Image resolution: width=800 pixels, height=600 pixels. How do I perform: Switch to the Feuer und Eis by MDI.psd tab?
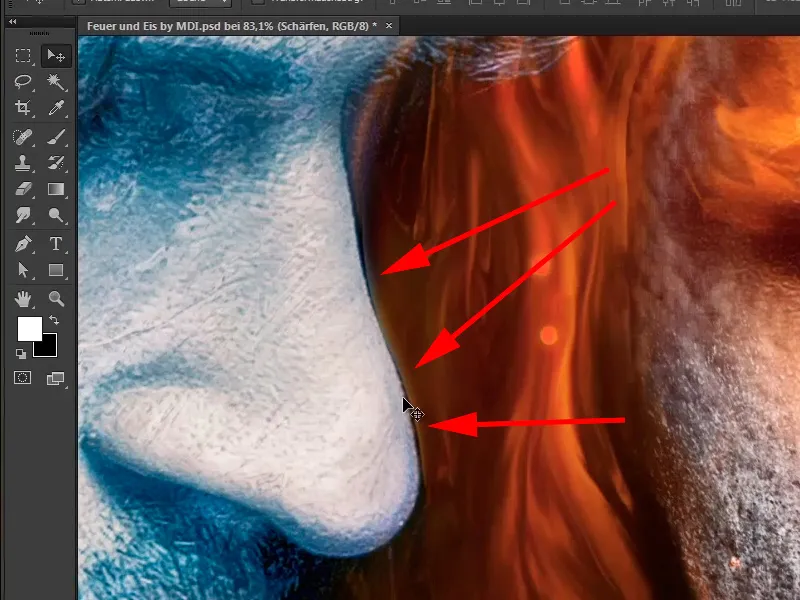point(232,26)
